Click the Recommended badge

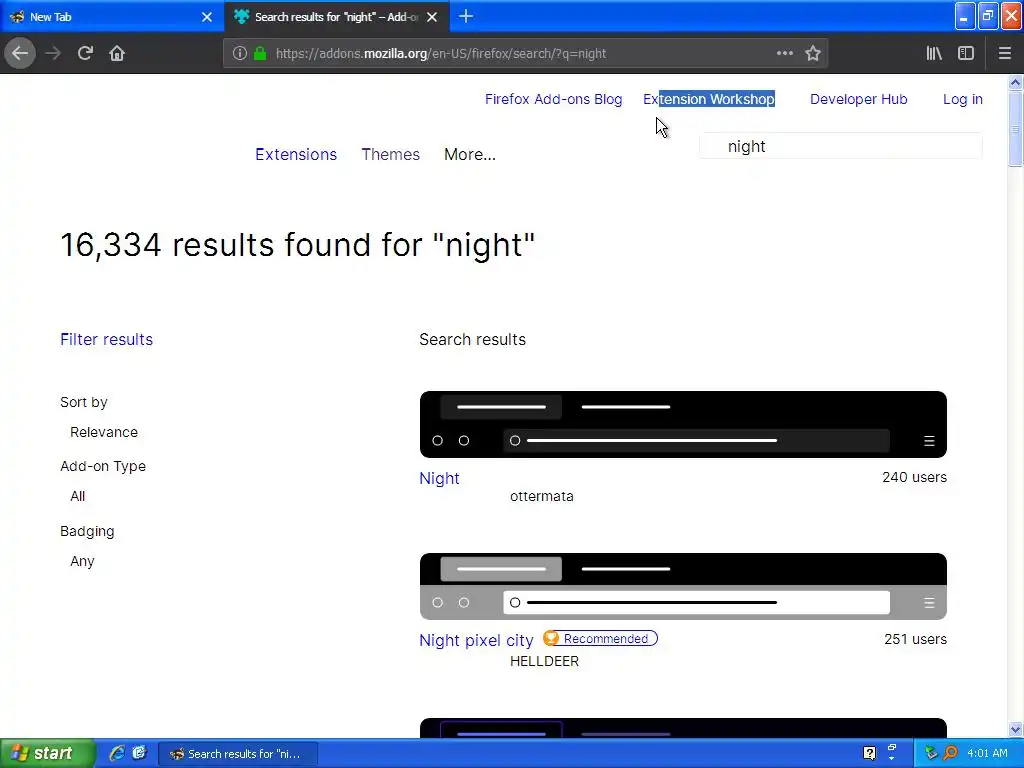(600, 639)
